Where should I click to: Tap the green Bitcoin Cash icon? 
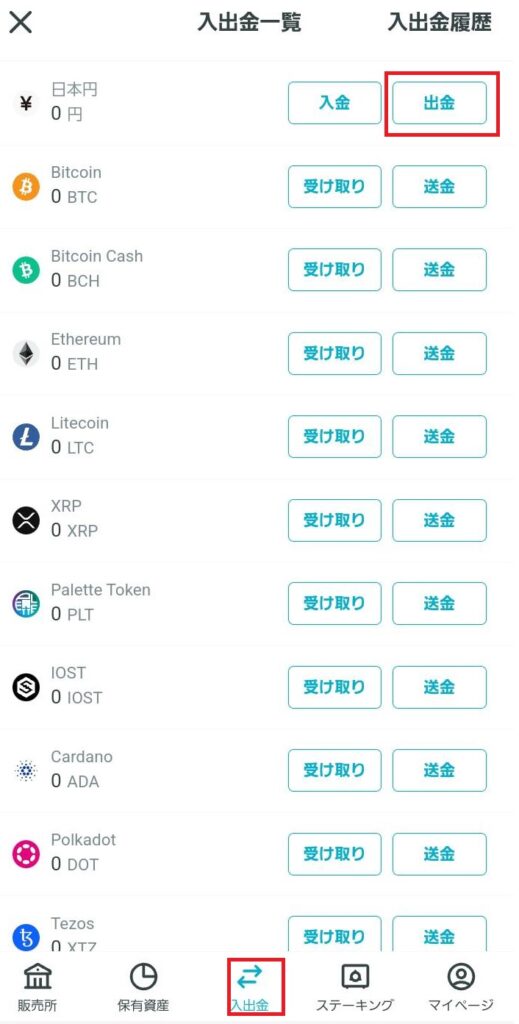[x=25, y=270]
